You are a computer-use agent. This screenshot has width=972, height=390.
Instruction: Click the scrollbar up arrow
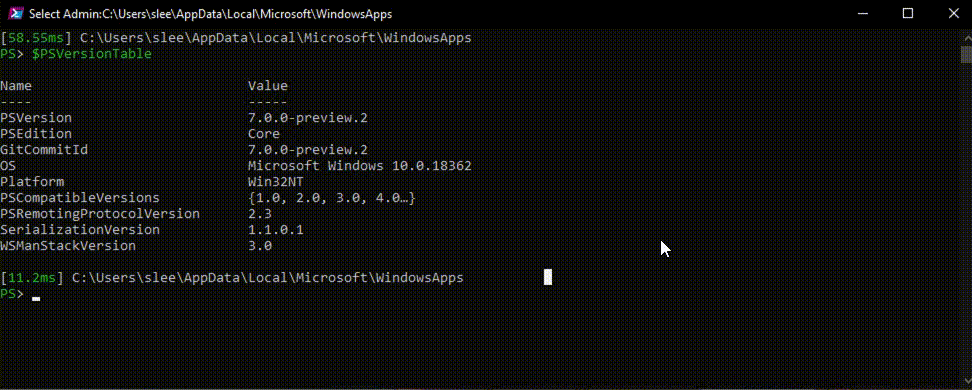tap(966, 36)
